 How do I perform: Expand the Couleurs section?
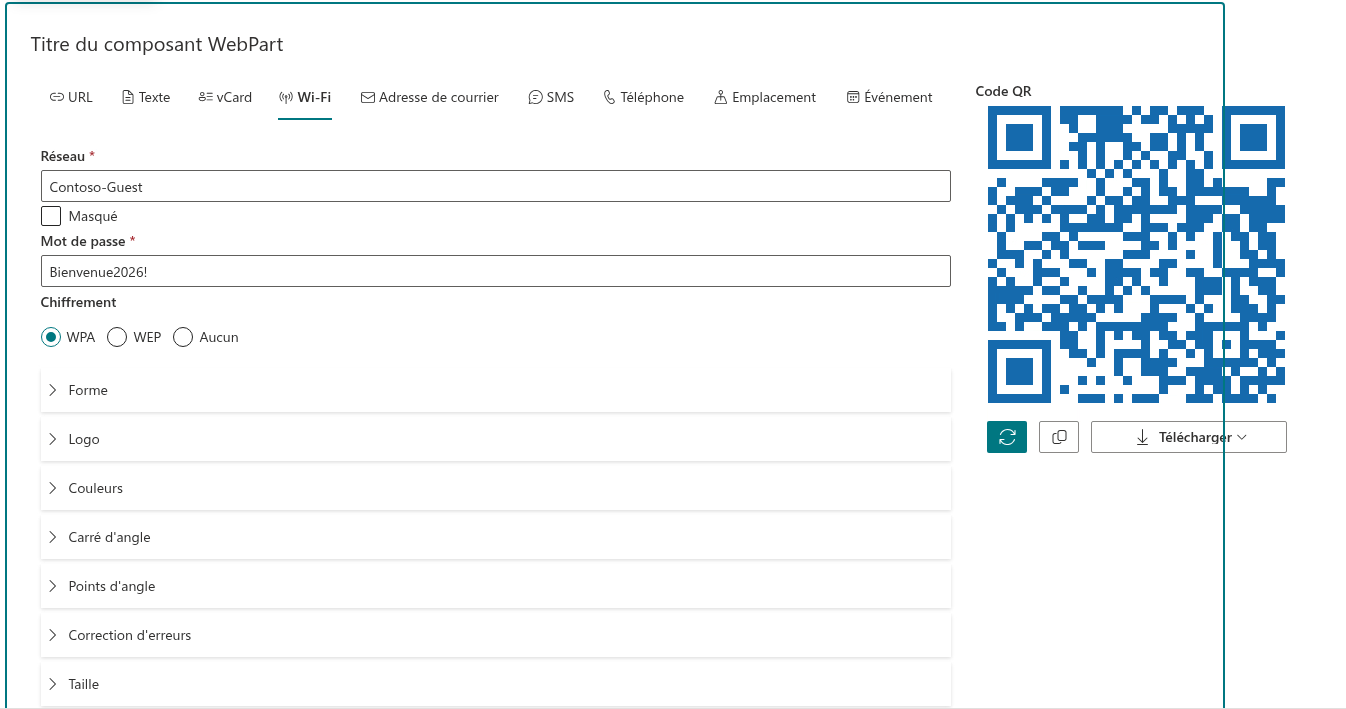[x=496, y=488]
